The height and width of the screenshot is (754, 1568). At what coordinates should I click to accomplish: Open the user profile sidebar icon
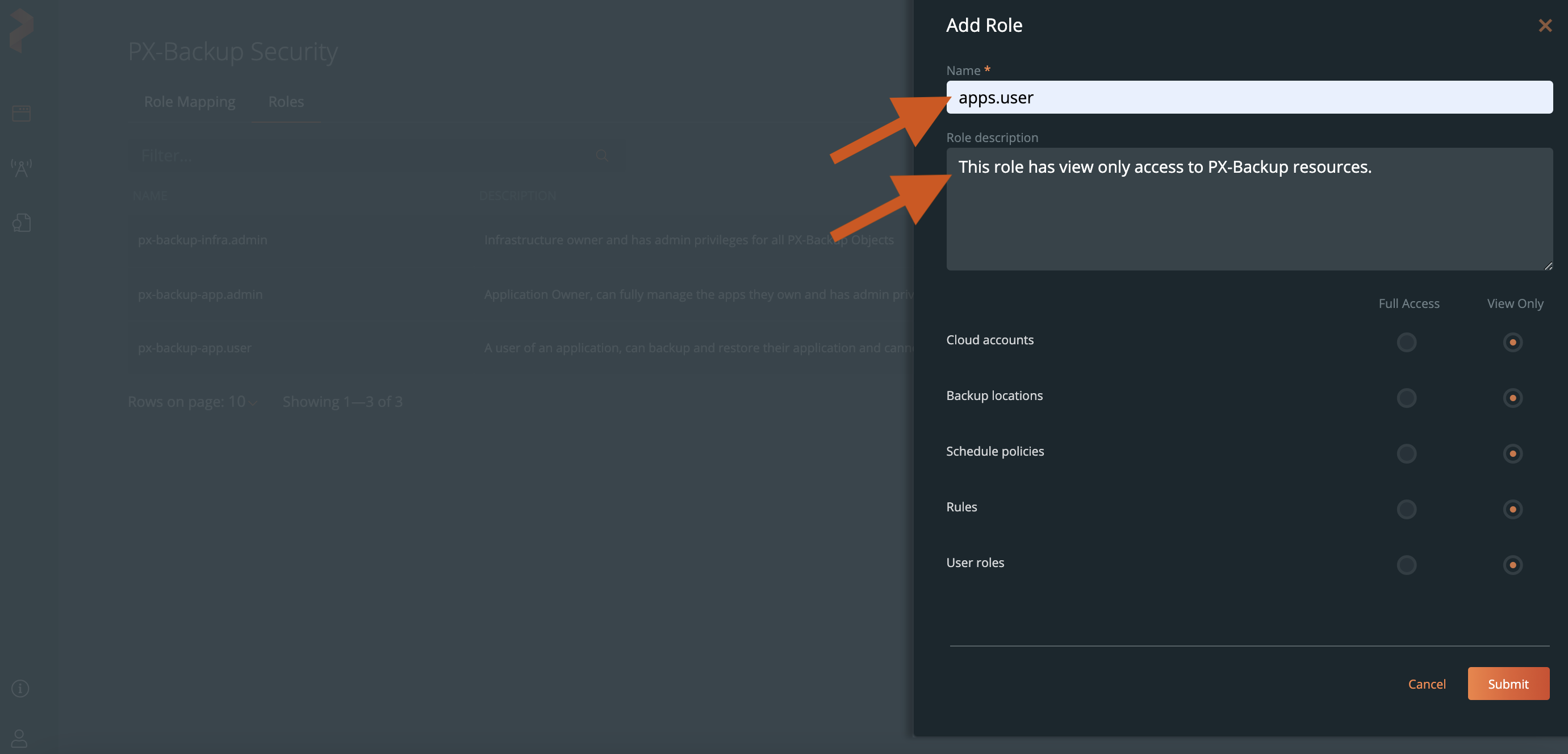(19, 738)
